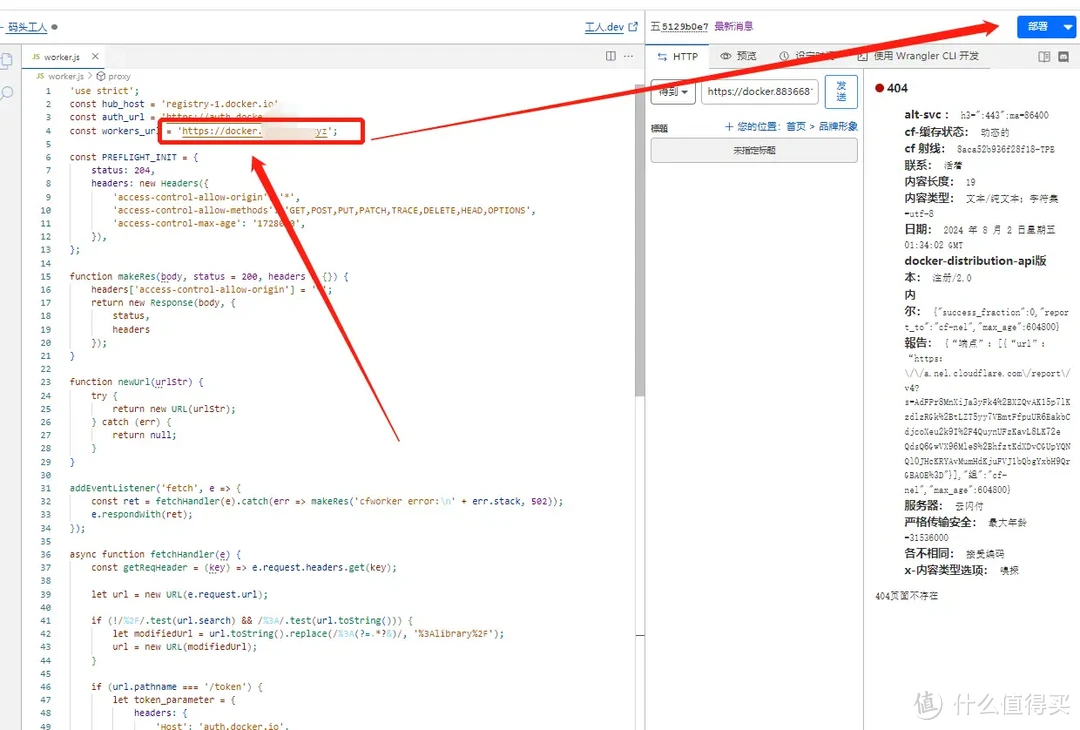Open editor more actions ellipsis menu
This screenshot has height=730, width=1080.
(x=630, y=57)
